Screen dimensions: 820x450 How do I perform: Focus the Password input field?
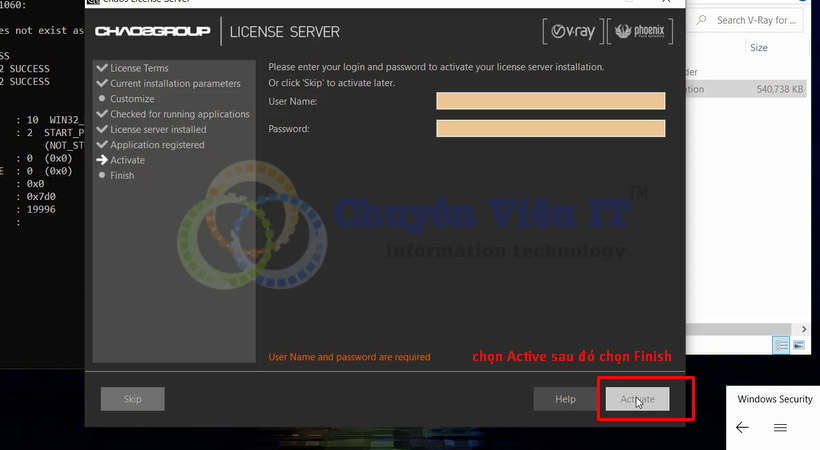(x=550, y=128)
